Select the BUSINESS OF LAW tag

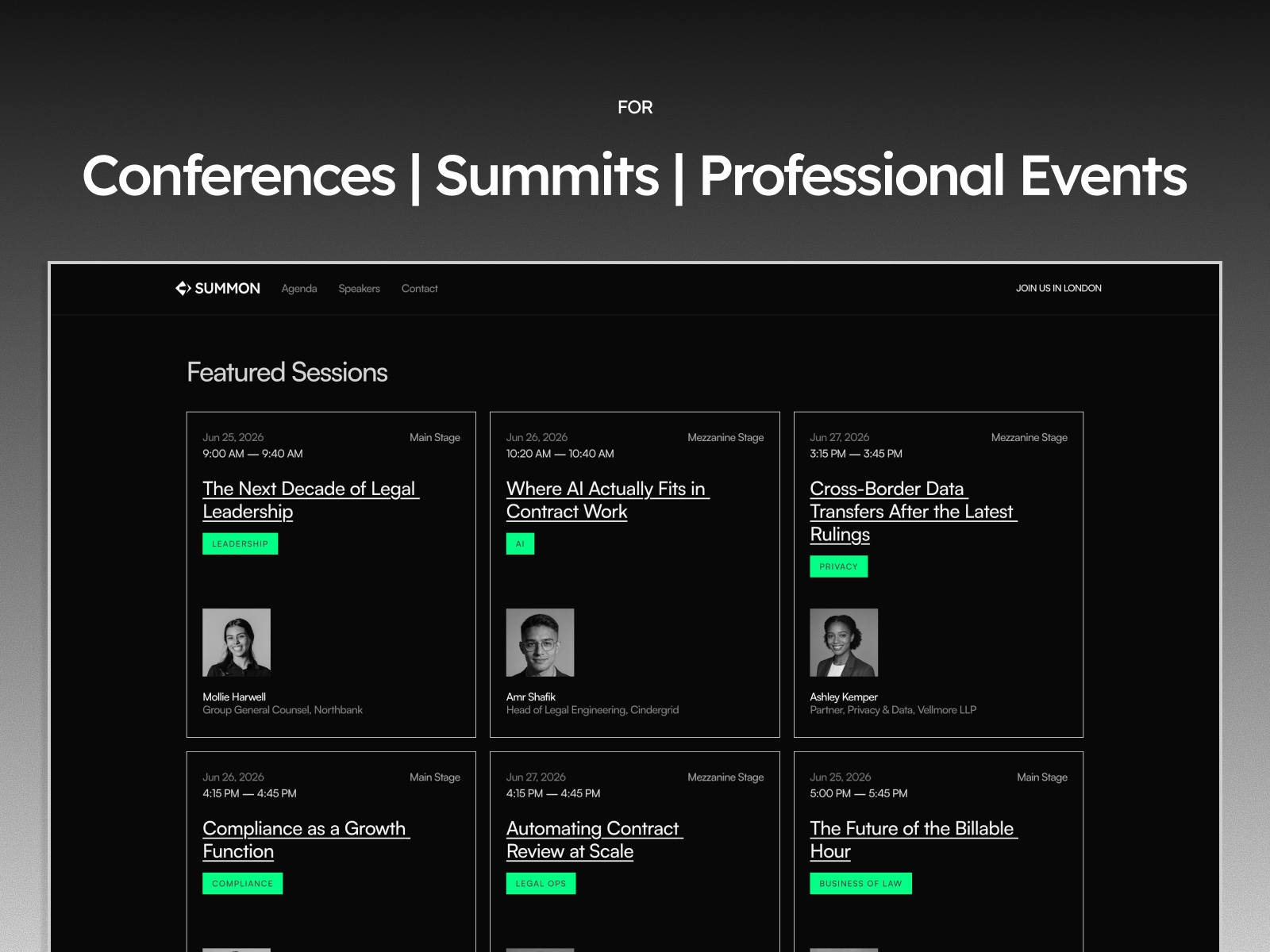860,883
